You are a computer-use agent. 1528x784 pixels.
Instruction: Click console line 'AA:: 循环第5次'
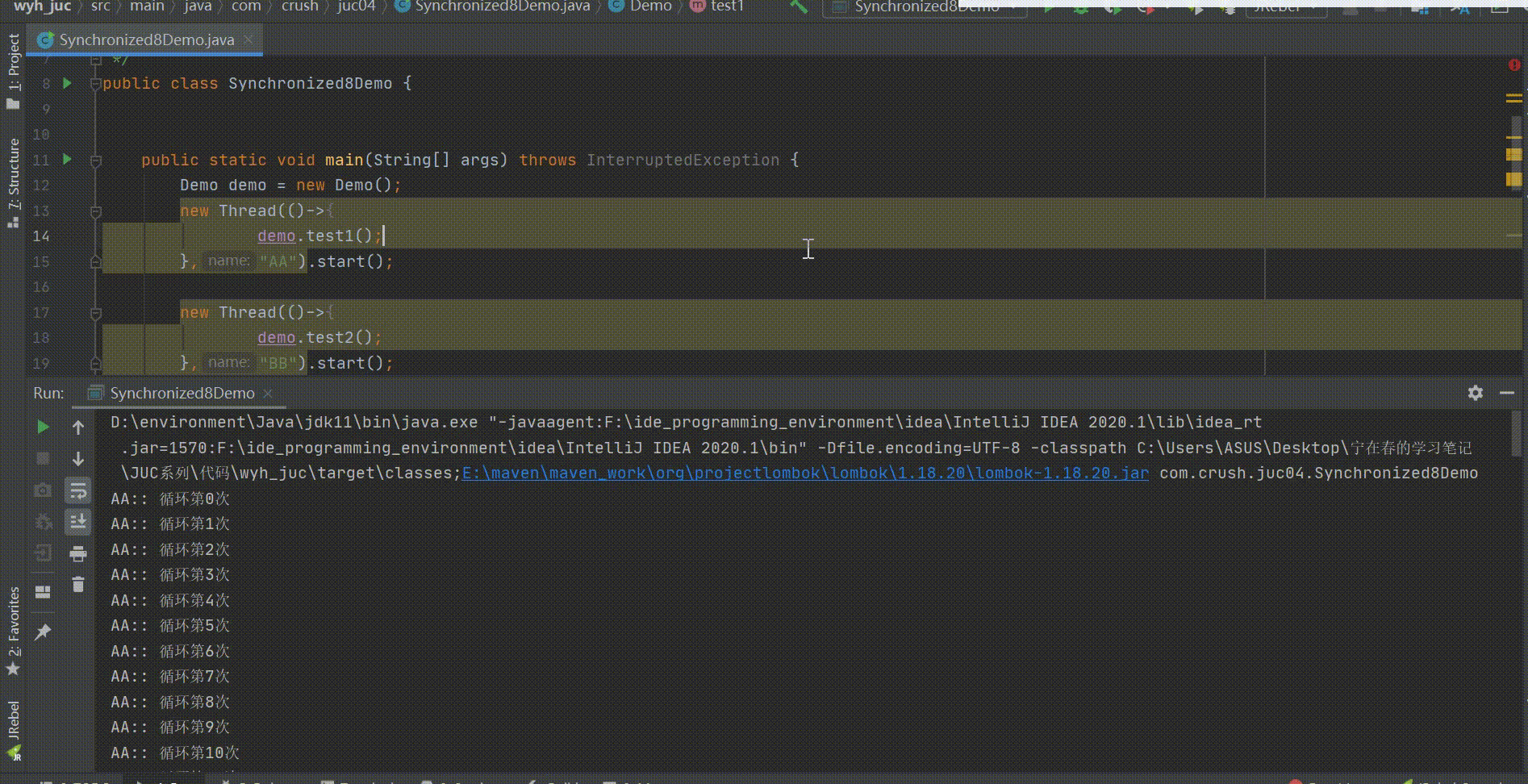pyautogui.click(x=170, y=625)
